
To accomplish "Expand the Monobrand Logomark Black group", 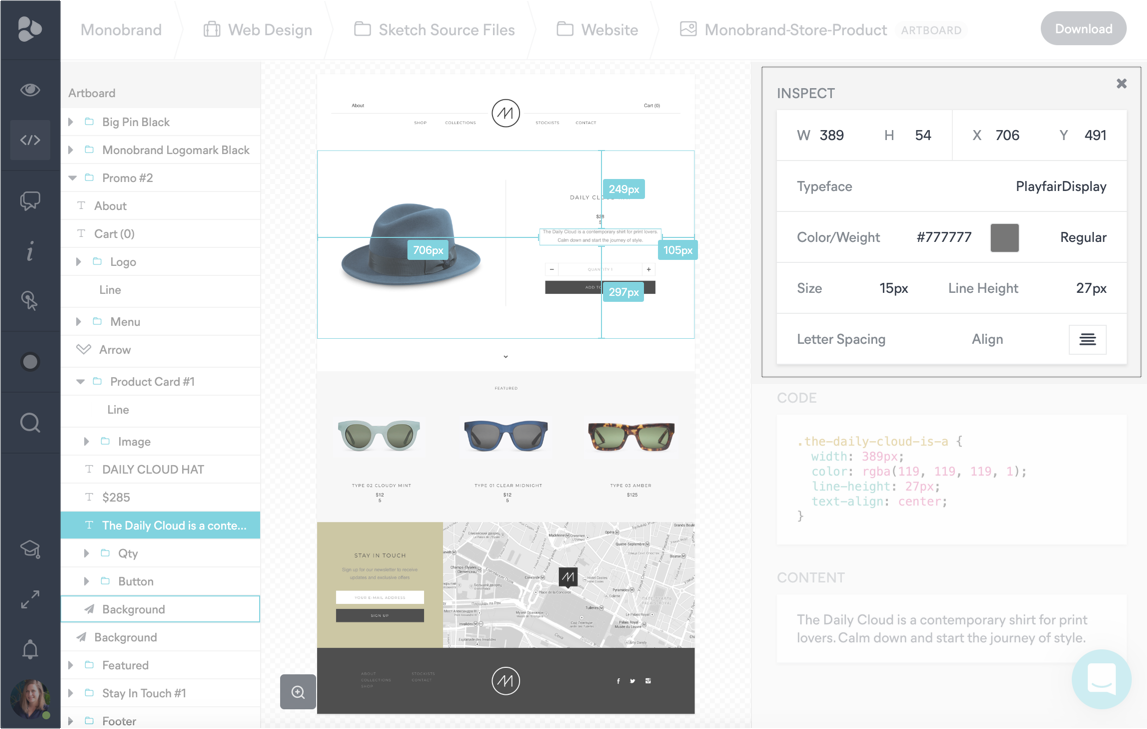I will point(71,150).
